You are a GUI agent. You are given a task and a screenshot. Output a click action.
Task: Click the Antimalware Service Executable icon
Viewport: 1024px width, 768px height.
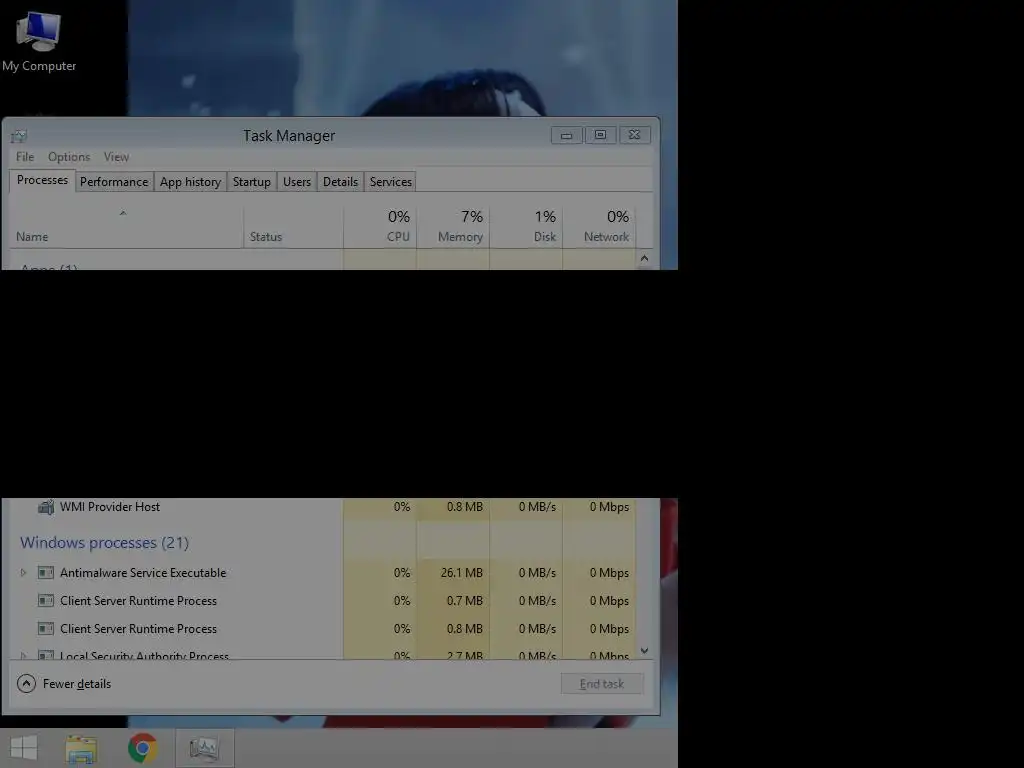46,573
